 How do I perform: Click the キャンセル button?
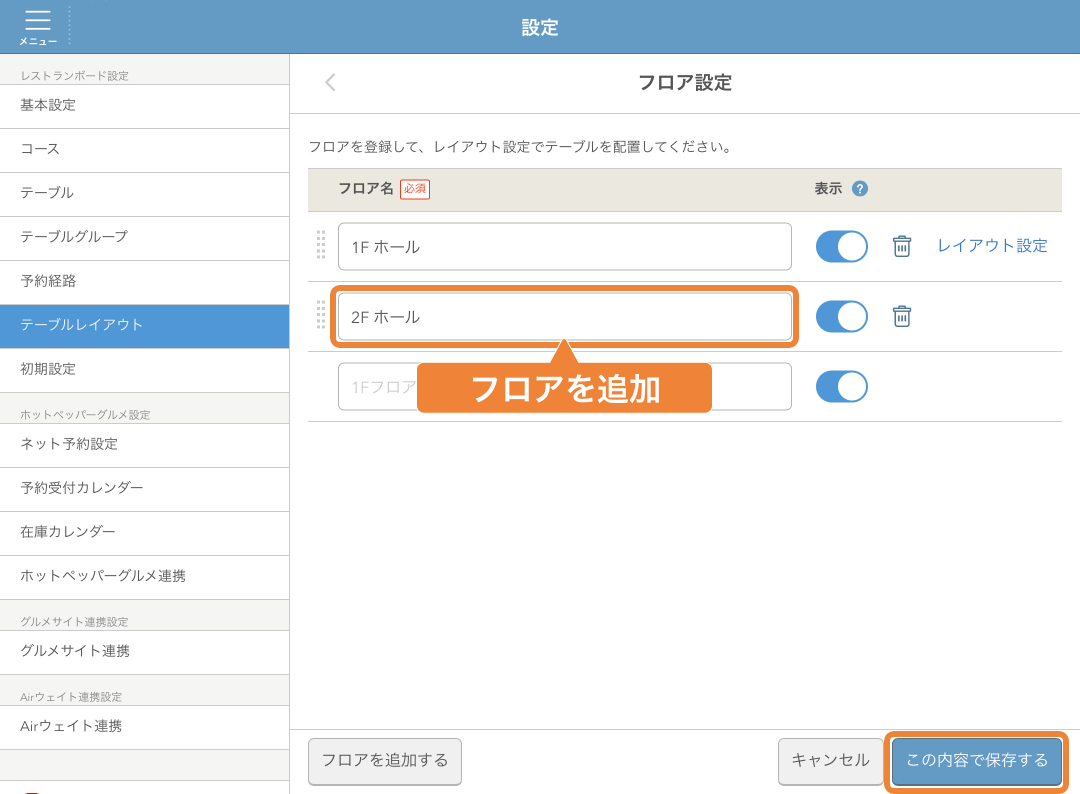(x=830, y=761)
